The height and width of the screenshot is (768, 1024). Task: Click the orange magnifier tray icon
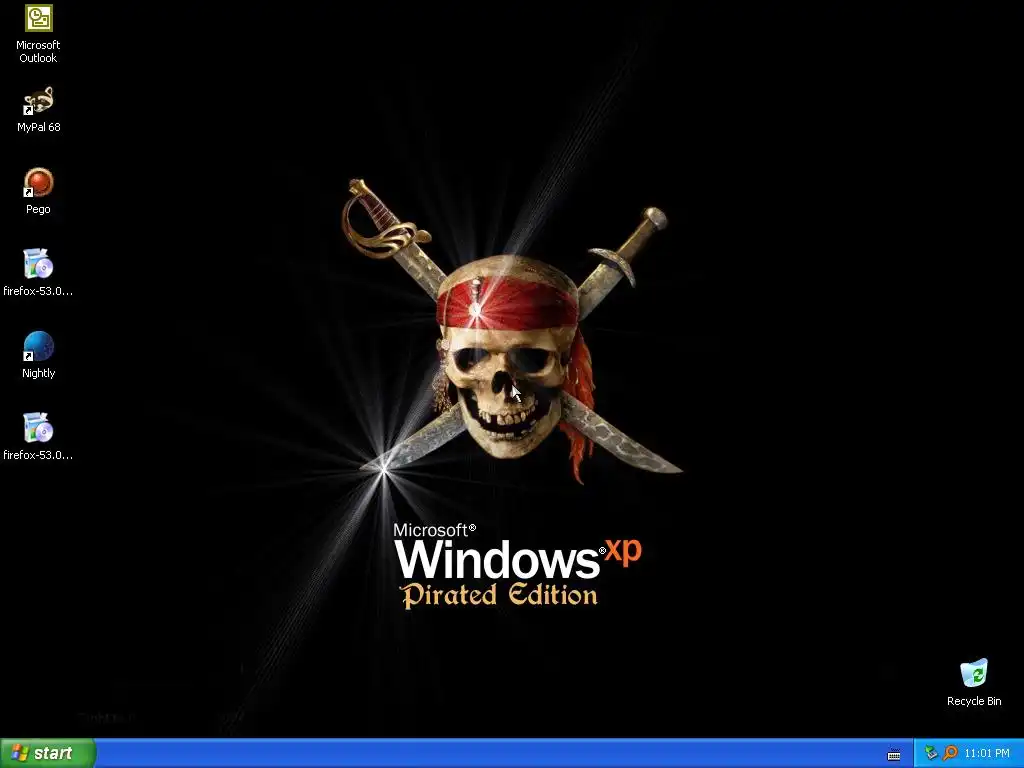click(x=950, y=753)
